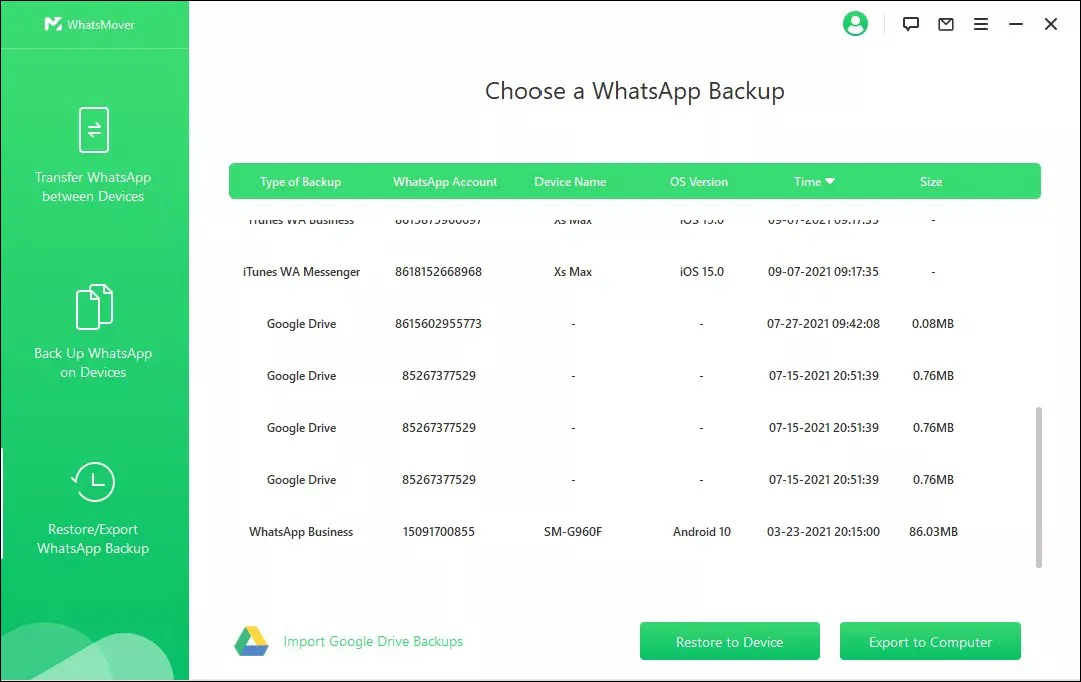Open the hamburger menu
Image resolution: width=1081 pixels, height=682 pixels.
coord(981,23)
